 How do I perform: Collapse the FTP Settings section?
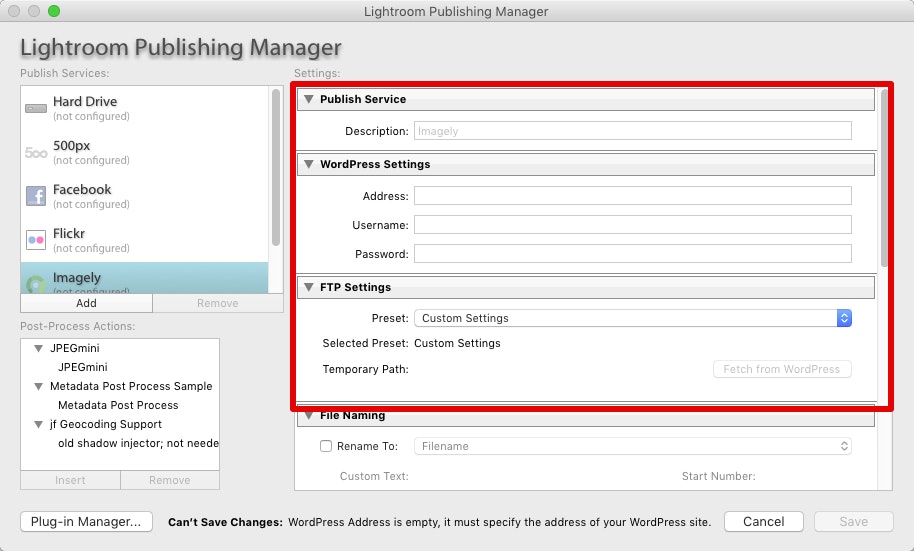[x=309, y=287]
